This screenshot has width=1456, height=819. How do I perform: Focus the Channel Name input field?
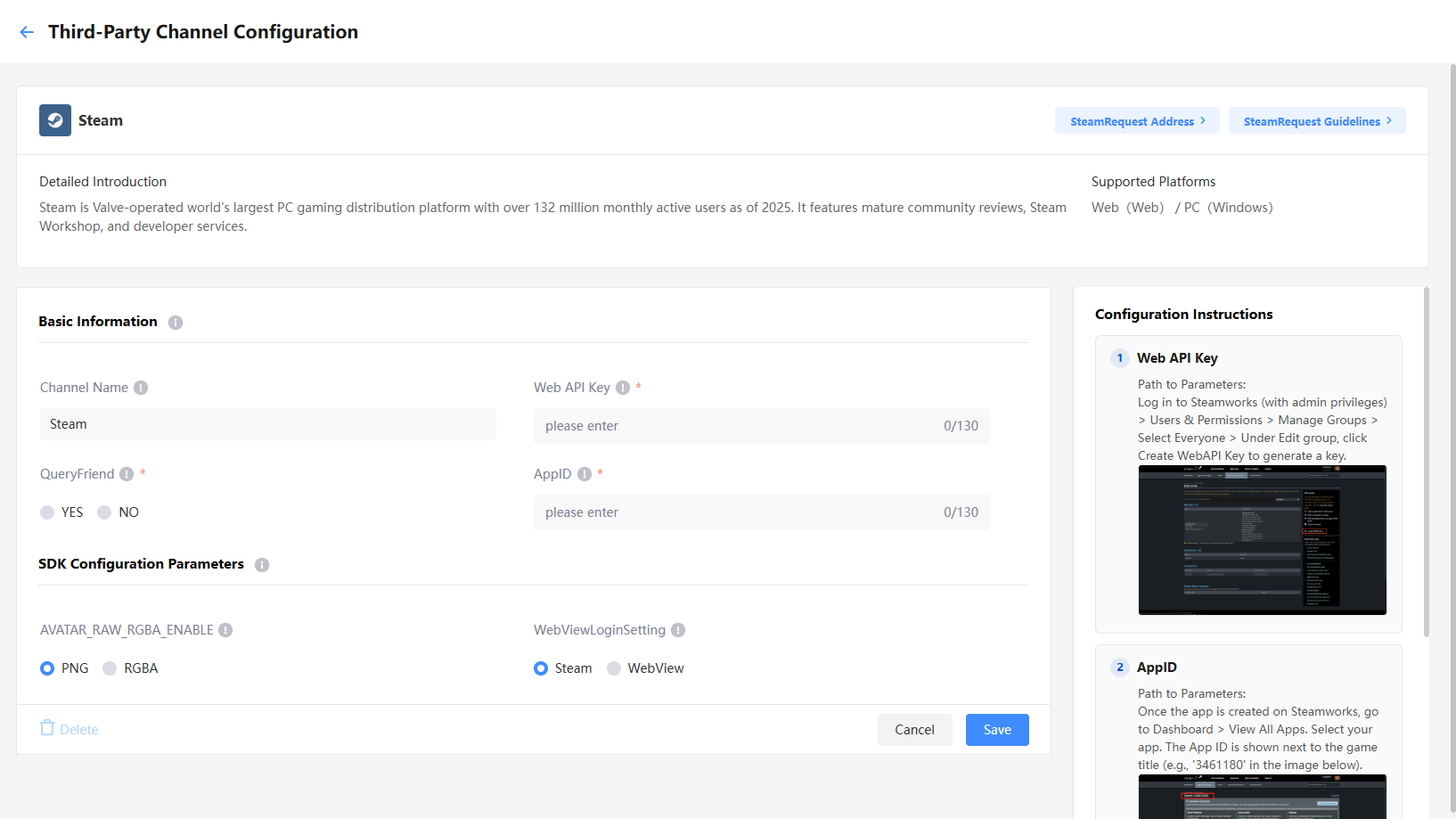tap(268, 424)
